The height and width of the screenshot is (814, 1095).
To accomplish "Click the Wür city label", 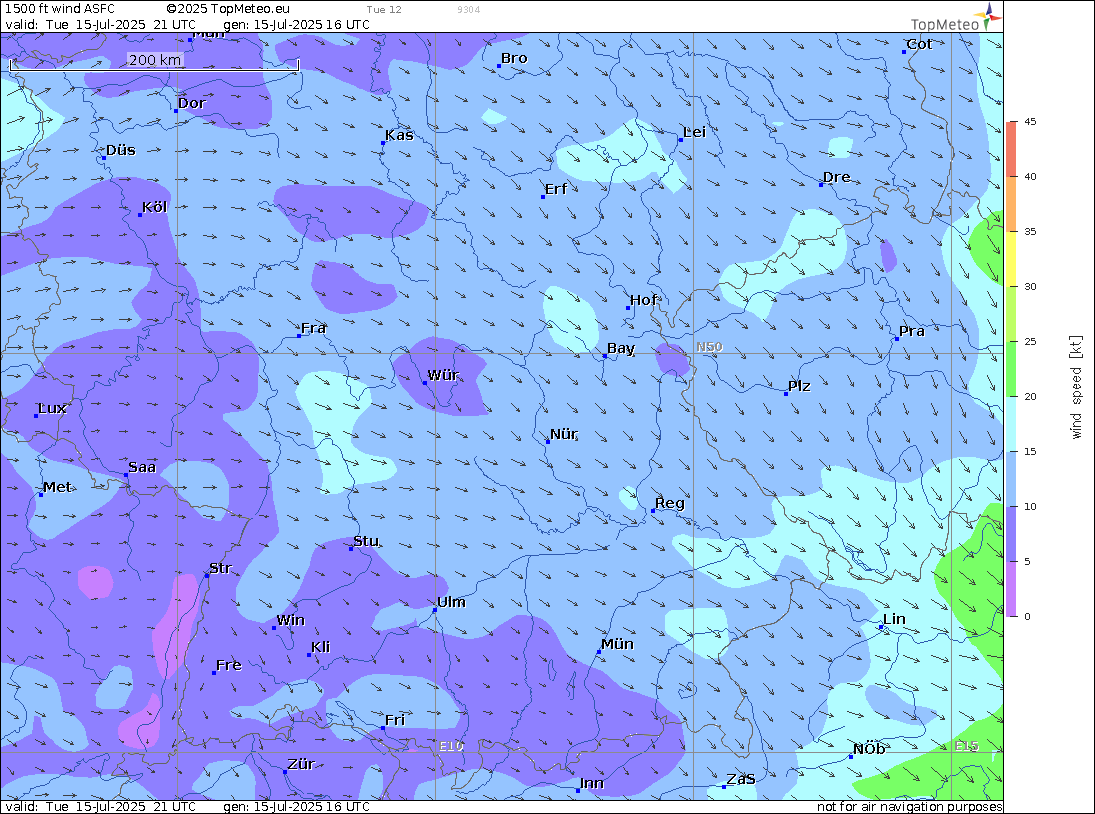I will point(443,376).
